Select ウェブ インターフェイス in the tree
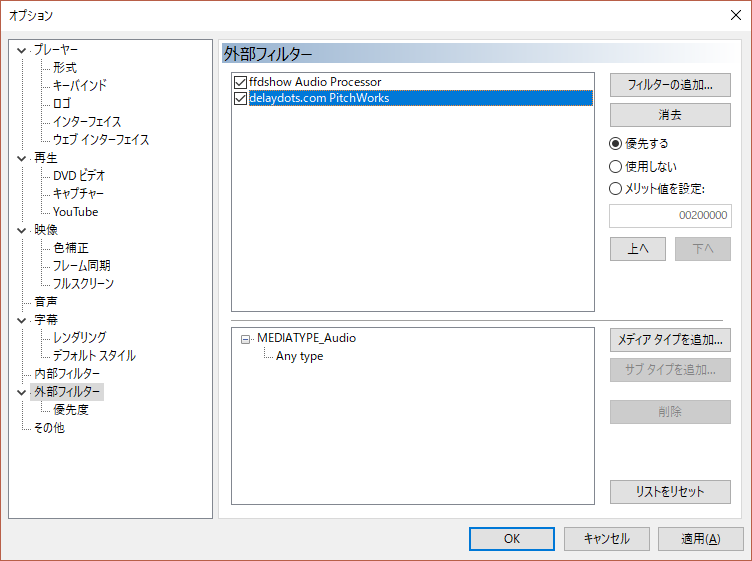This screenshot has width=752, height=561. coord(101,140)
